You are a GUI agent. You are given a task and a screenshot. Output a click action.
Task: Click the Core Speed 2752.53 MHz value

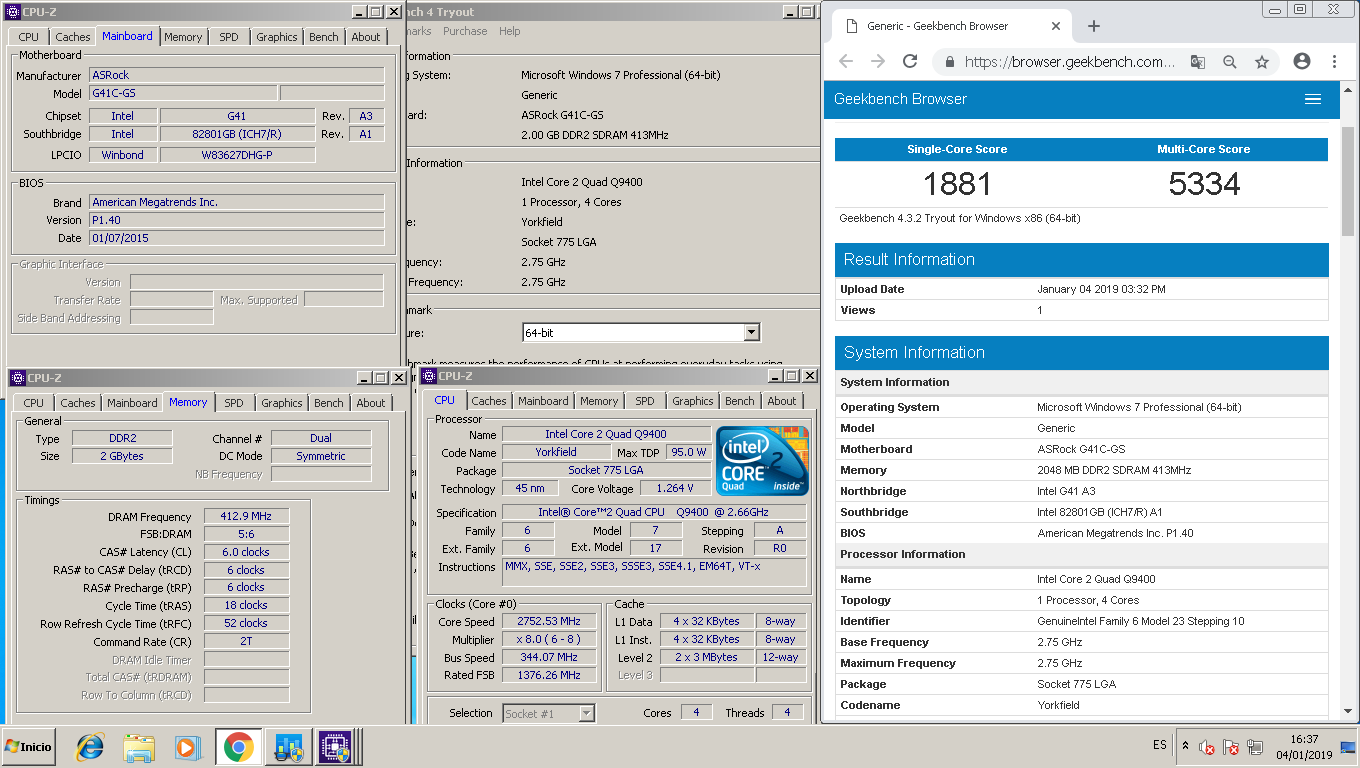click(x=548, y=621)
